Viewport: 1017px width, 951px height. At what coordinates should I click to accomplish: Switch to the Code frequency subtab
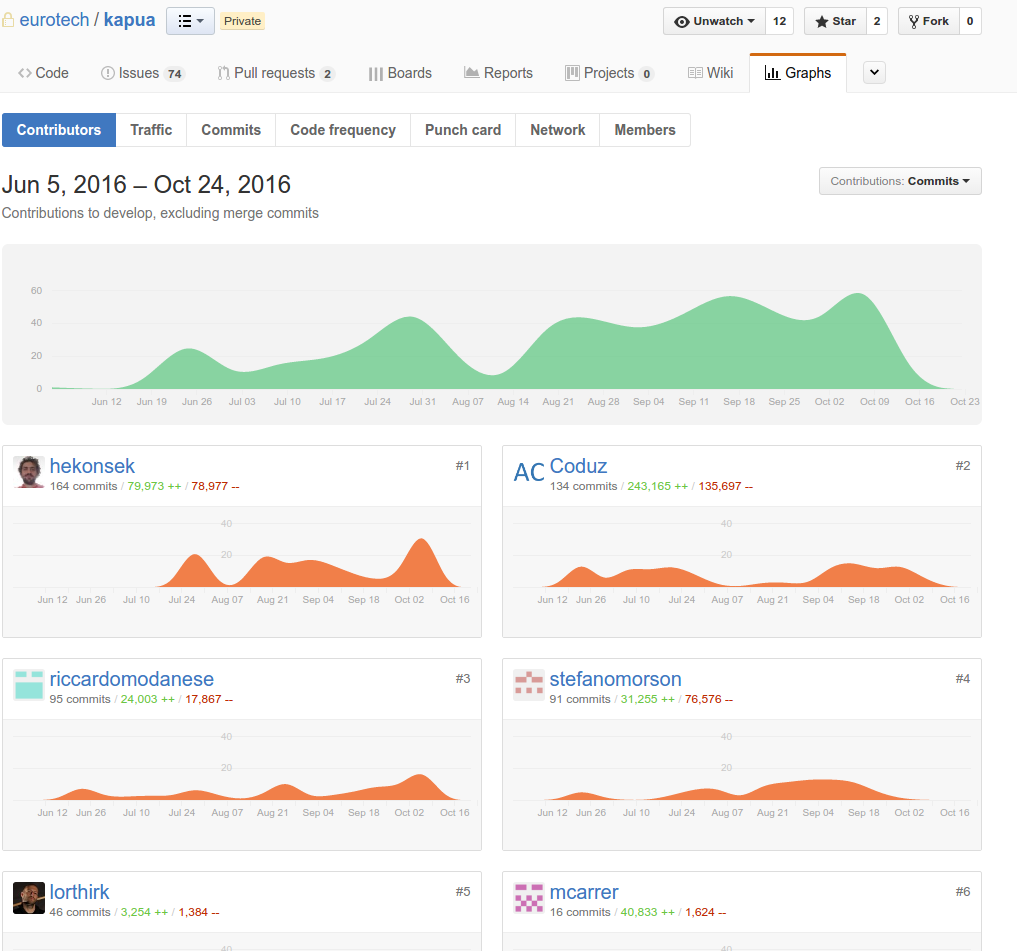click(x=343, y=130)
